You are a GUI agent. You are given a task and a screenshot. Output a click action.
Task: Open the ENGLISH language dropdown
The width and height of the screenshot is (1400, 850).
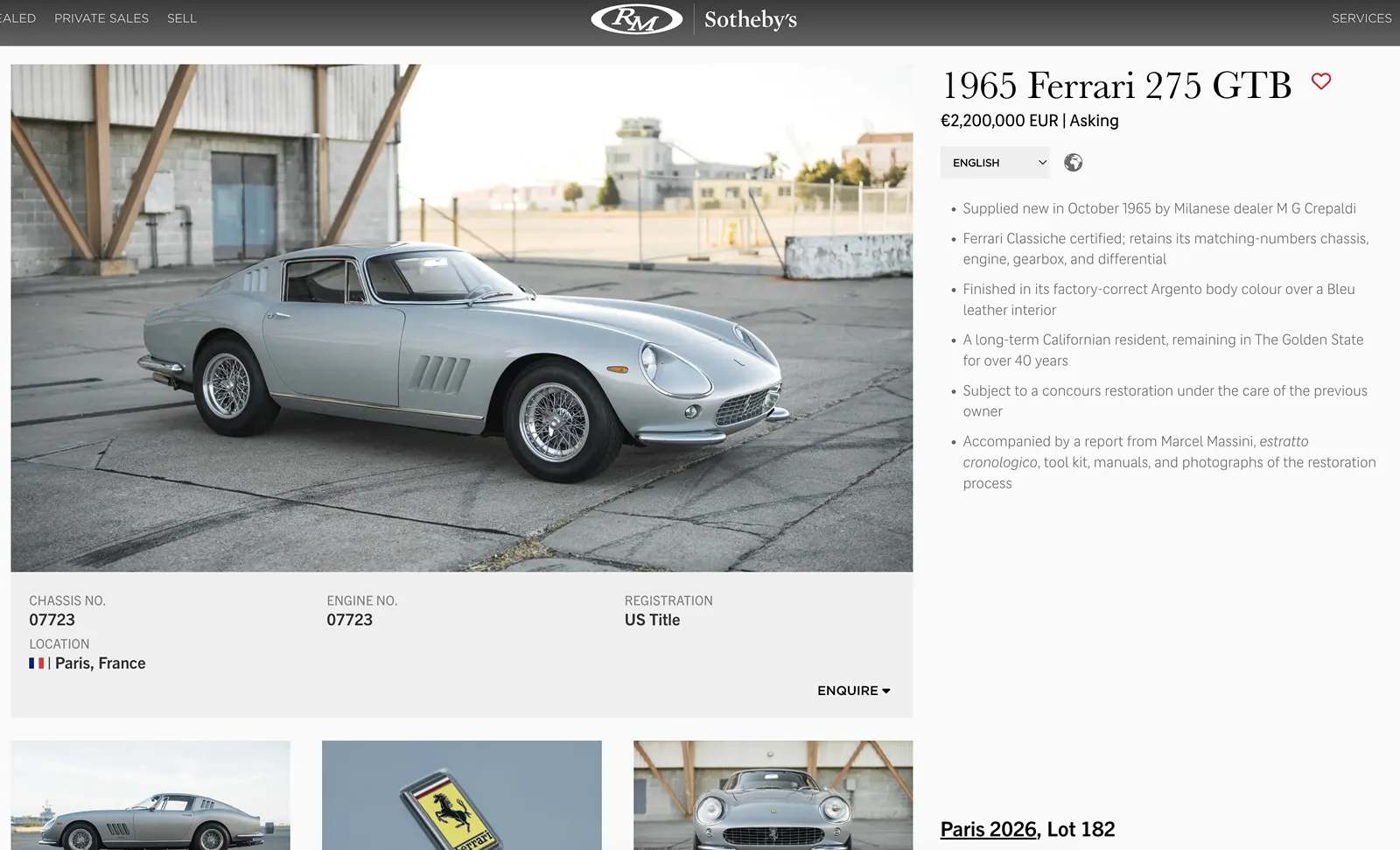[995, 163]
